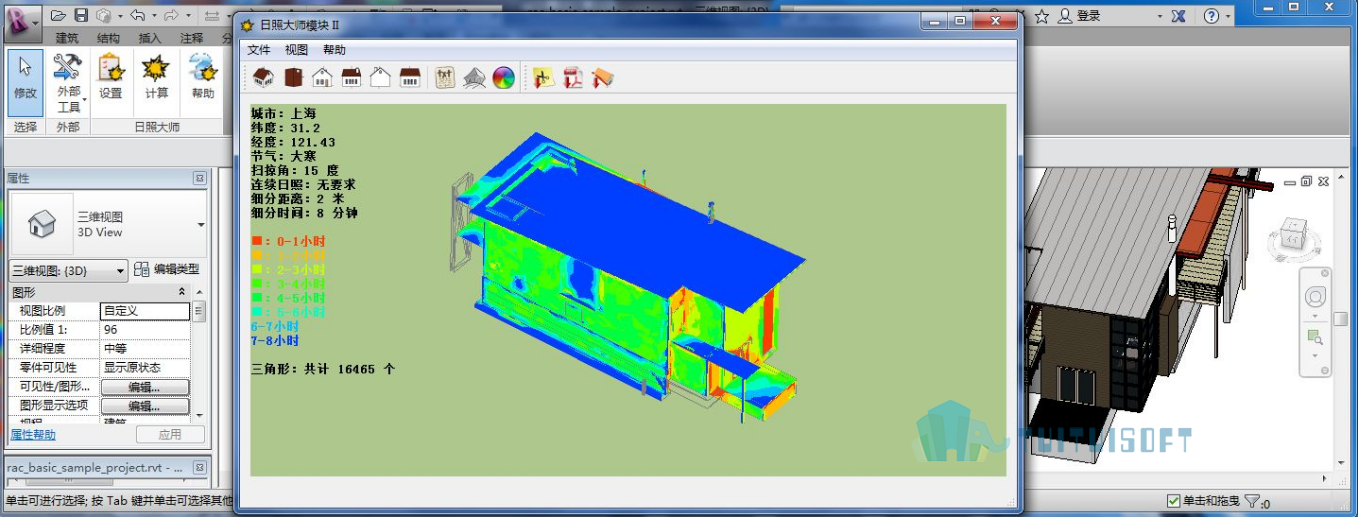Open the 帮助 menu in module window
Image resolution: width=1358 pixels, height=517 pixels.
click(x=335, y=49)
